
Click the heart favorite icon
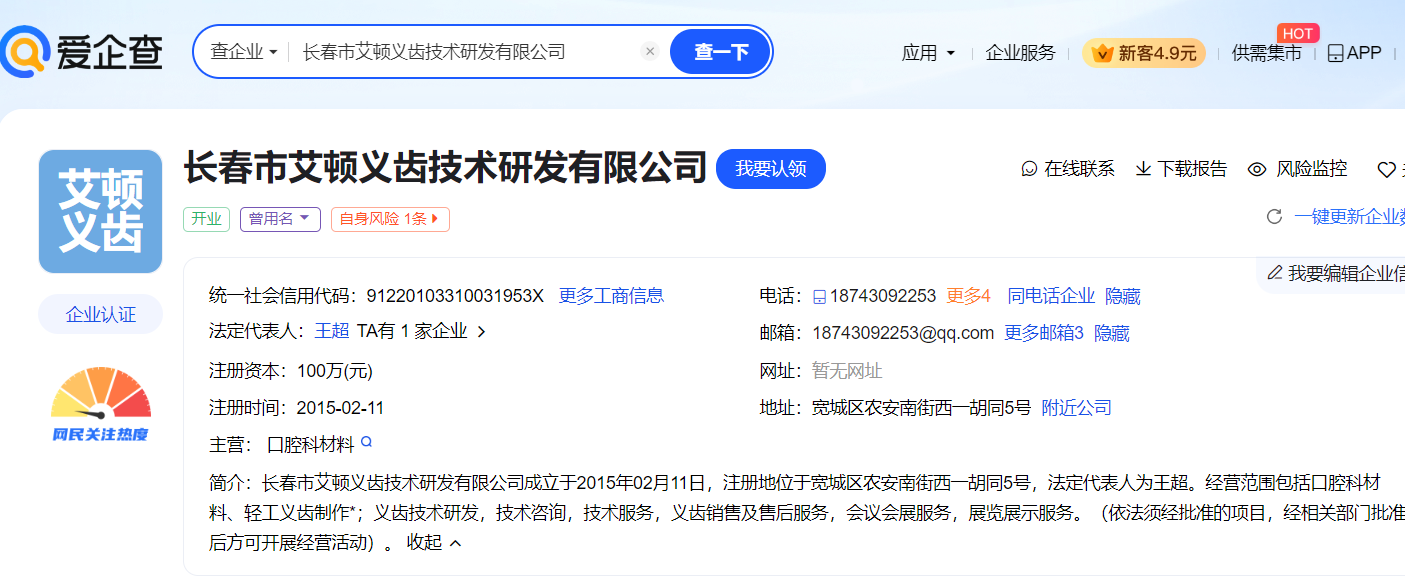1386,170
